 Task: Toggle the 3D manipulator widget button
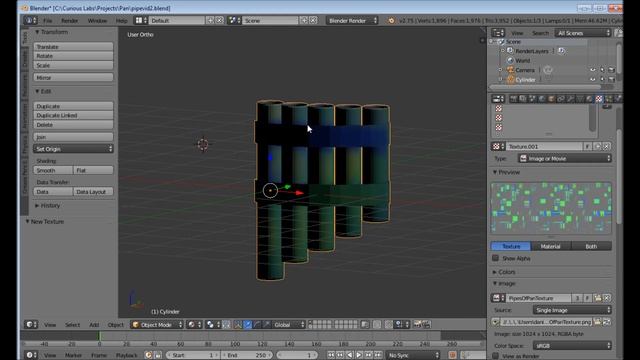238,324
